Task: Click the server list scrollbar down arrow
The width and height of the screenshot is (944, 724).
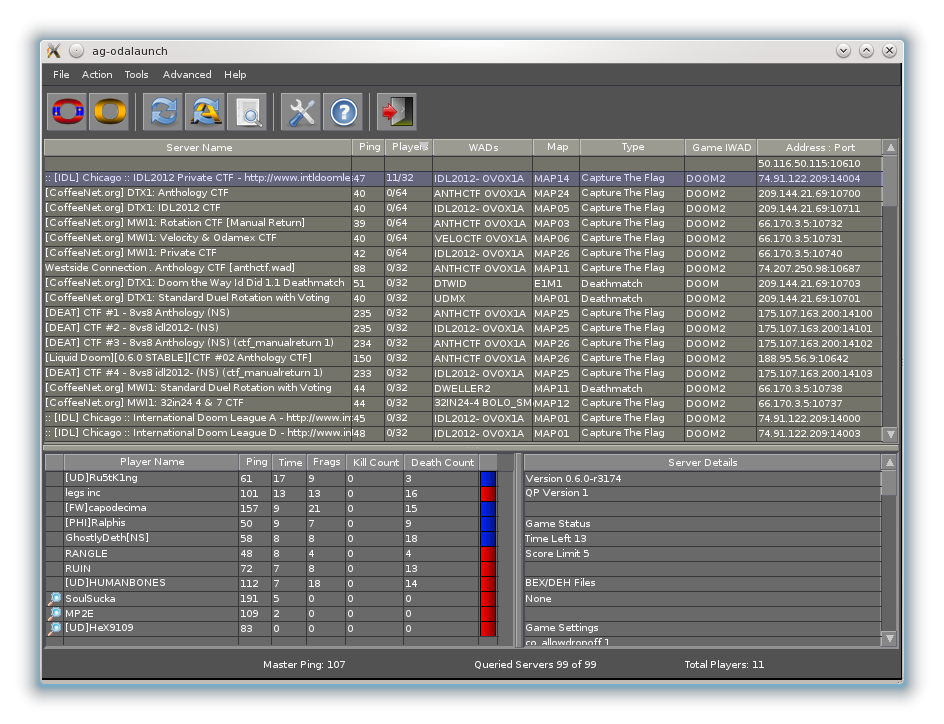Action: coord(890,434)
